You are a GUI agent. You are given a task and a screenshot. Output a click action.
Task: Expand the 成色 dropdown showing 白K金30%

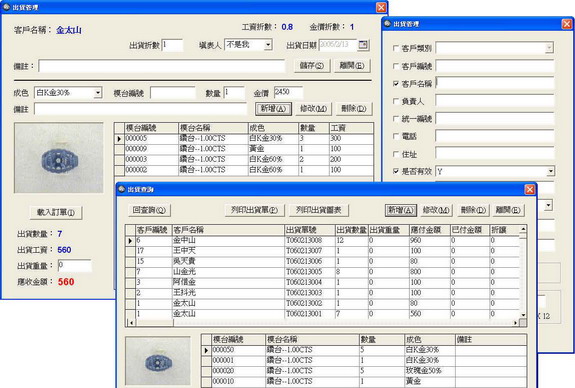[98, 93]
